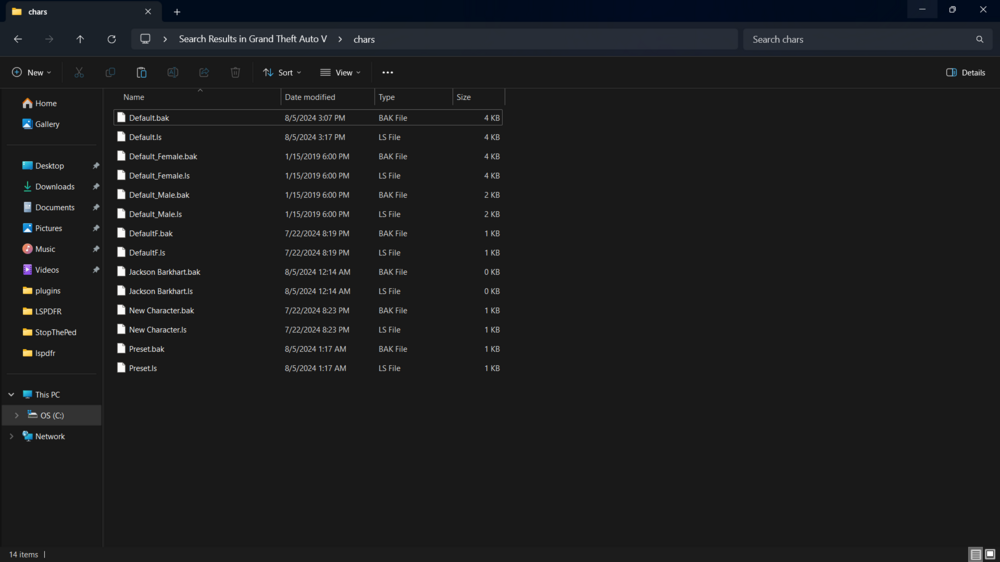
Task: Select the Preset.bak file
Action: click(308, 349)
